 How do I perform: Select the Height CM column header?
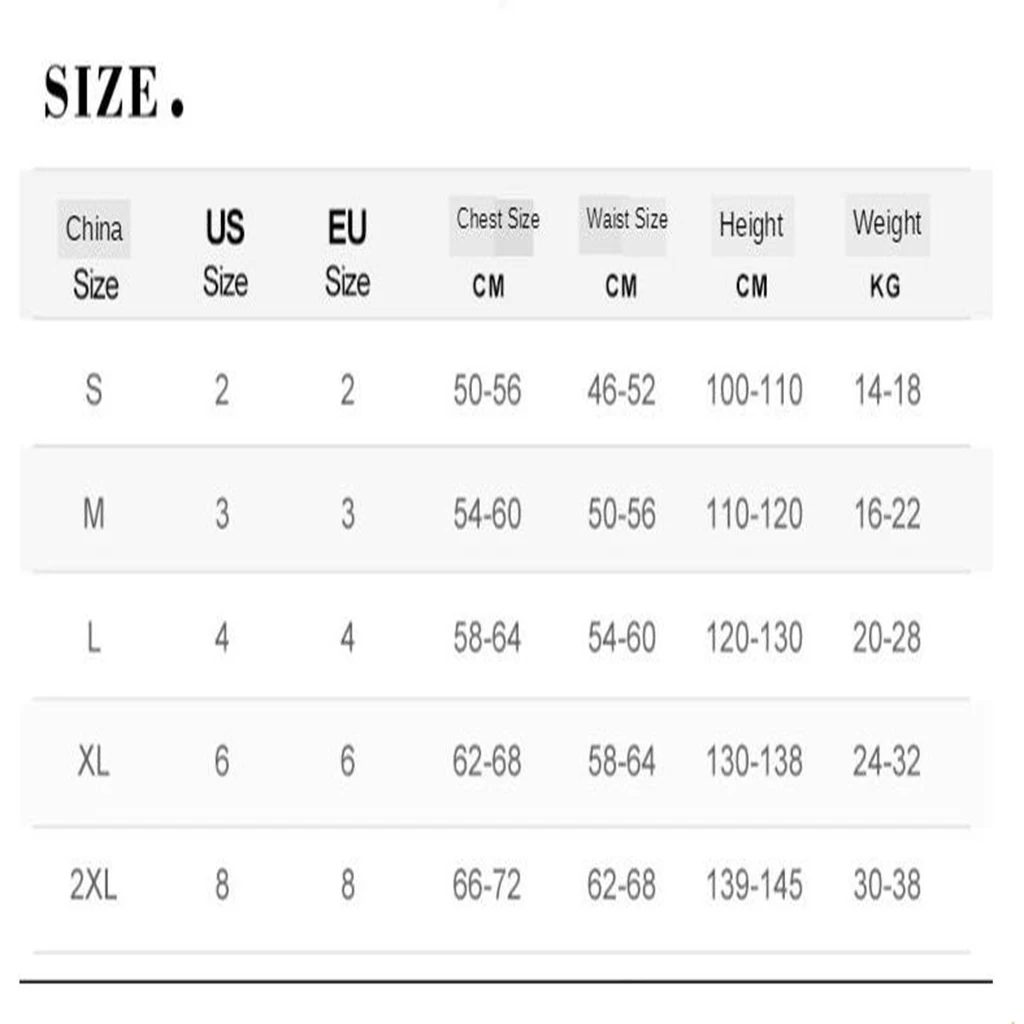tap(752, 254)
